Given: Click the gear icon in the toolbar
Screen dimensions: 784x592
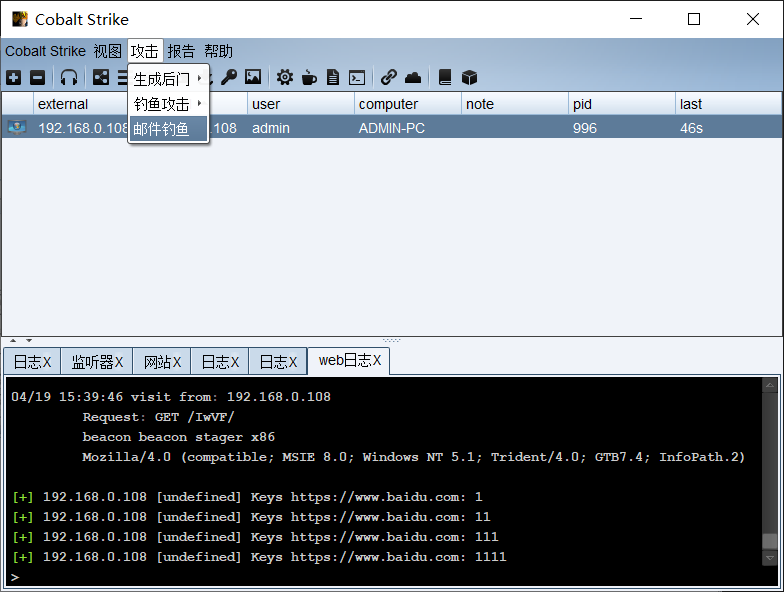Looking at the screenshot, I should [x=285, y=77].
